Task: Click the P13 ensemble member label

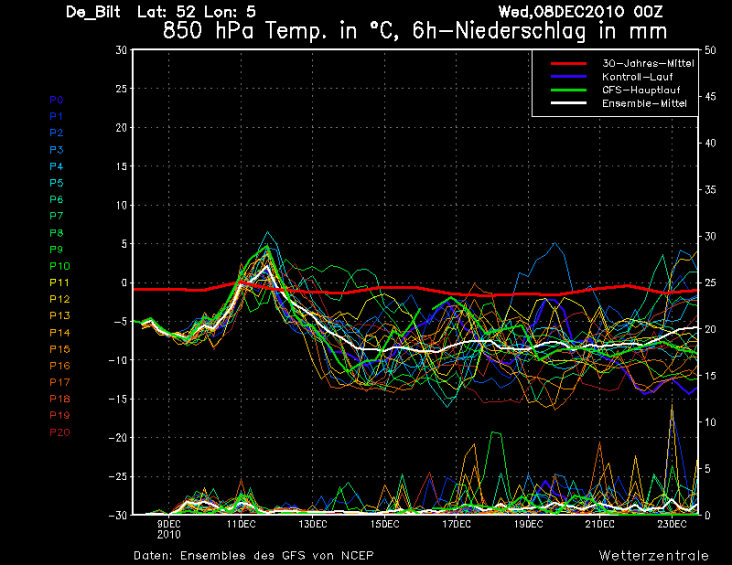Action: (x=60, y=316)
